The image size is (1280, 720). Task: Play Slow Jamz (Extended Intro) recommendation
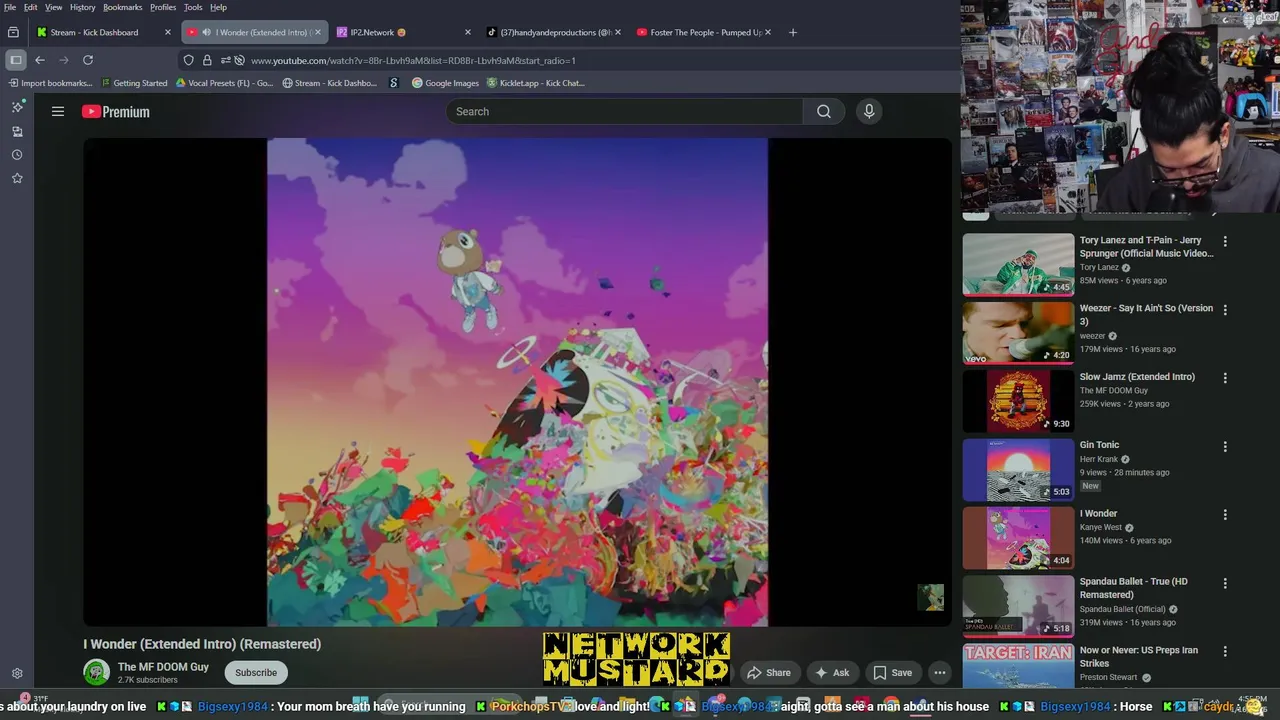[x=1018, y=401]
